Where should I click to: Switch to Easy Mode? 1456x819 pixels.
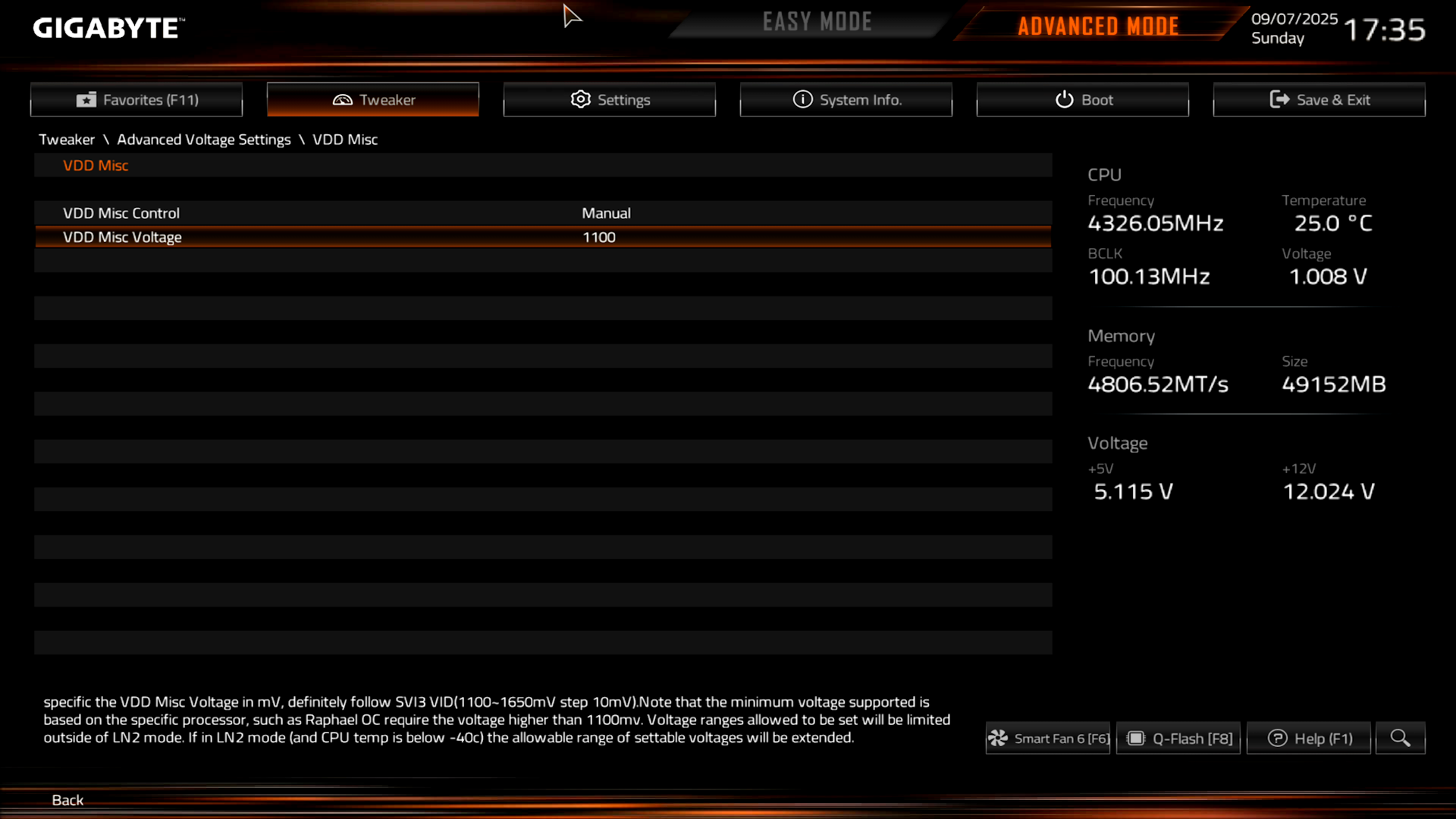[x=817, y=22]
